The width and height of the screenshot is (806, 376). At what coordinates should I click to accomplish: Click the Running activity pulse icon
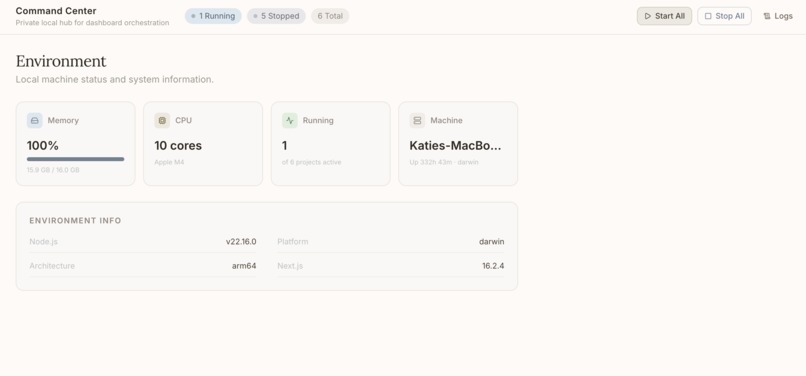[x=290, y=120]
